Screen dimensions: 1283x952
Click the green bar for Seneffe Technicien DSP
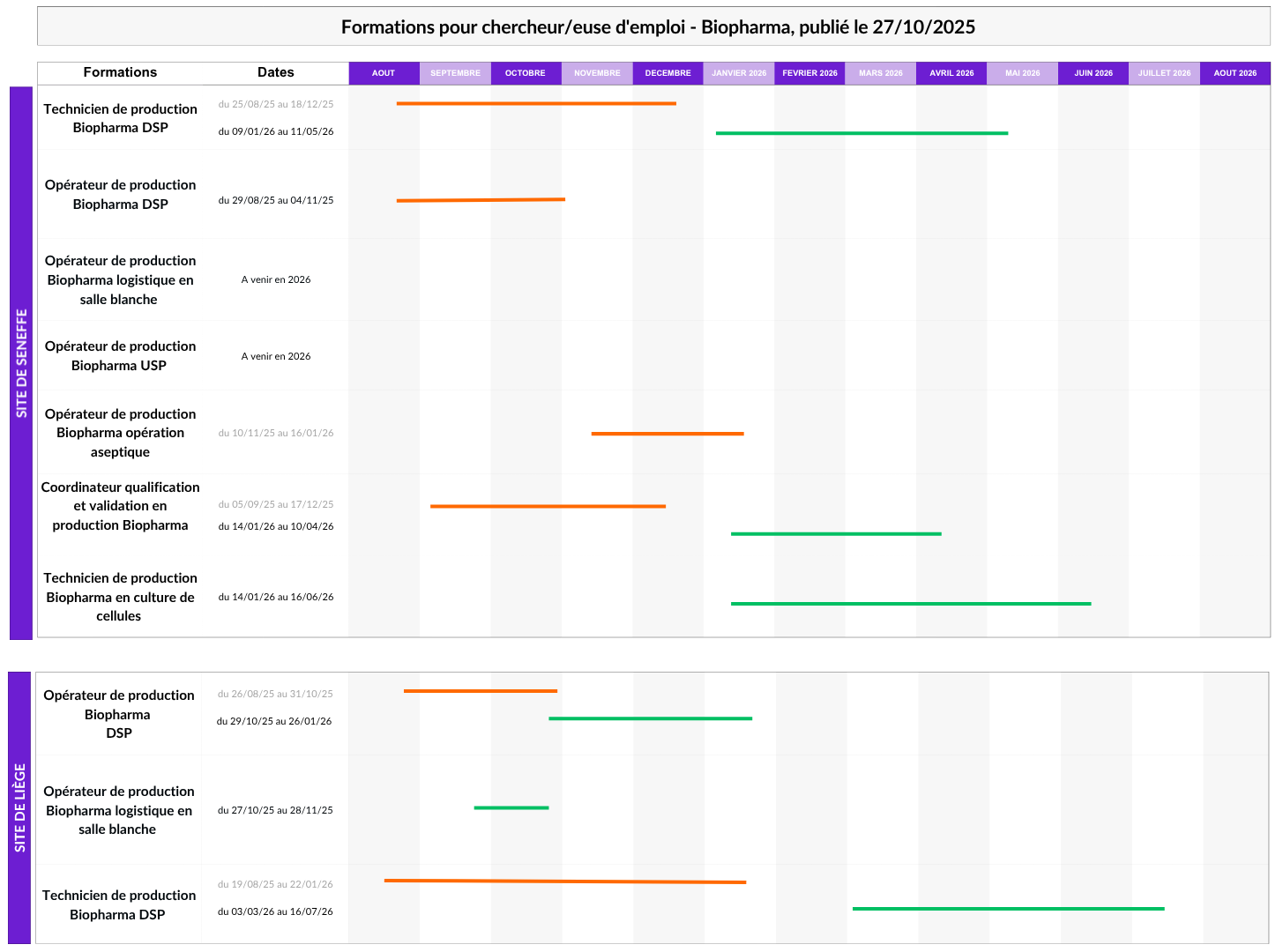point(862,133)
